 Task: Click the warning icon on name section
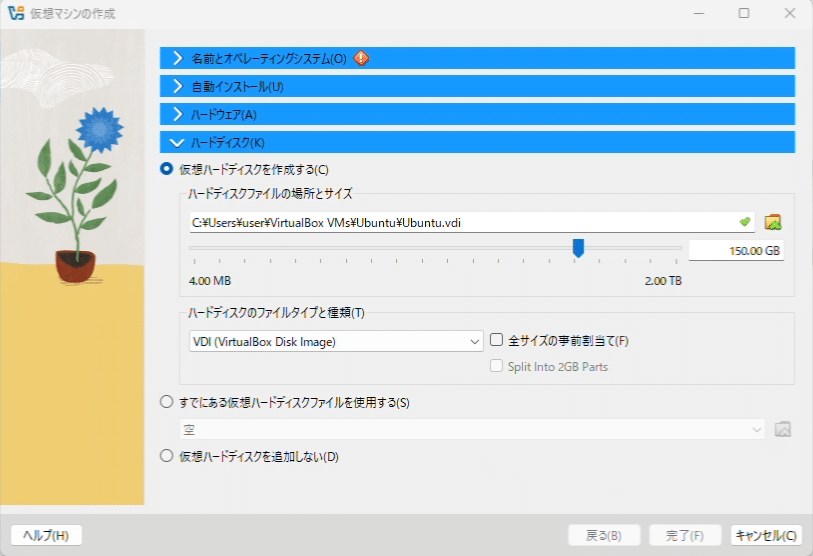point(361,58)
